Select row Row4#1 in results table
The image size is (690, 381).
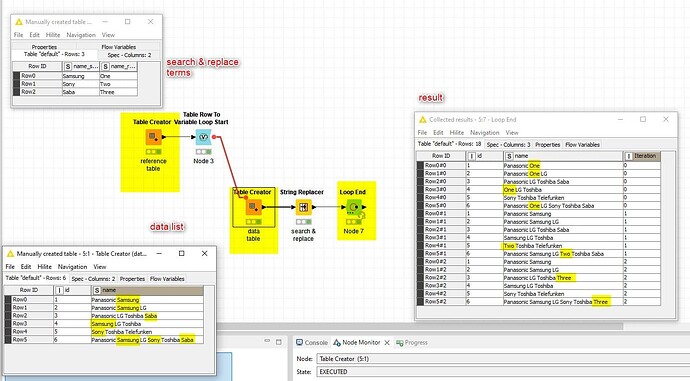[x=539, y=245]
